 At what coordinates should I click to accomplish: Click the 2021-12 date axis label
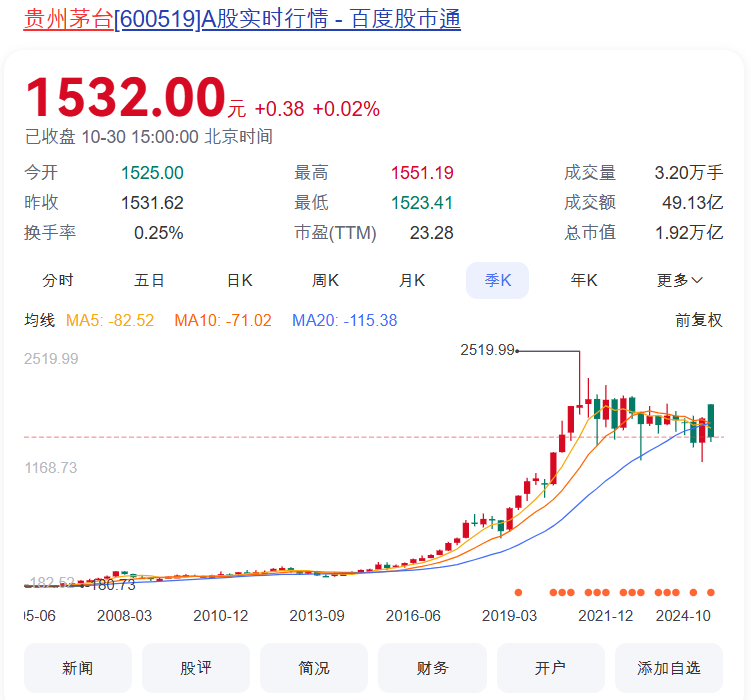click(606, 616)
